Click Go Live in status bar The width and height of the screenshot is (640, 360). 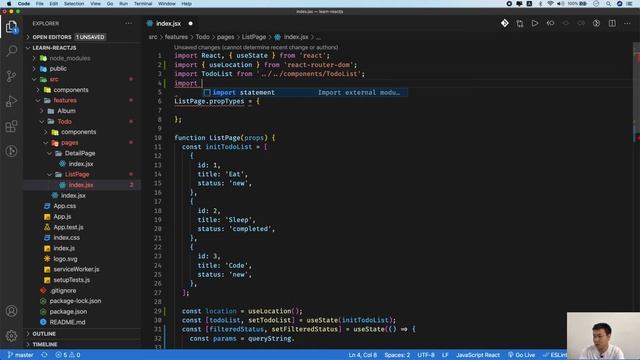[522, 355]
